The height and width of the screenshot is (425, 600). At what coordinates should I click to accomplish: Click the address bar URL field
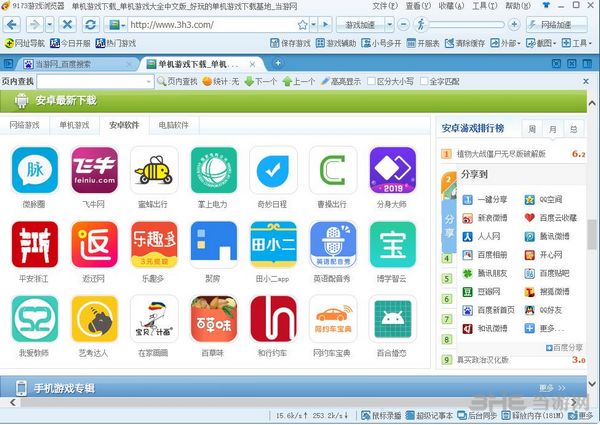click(212, 25)
